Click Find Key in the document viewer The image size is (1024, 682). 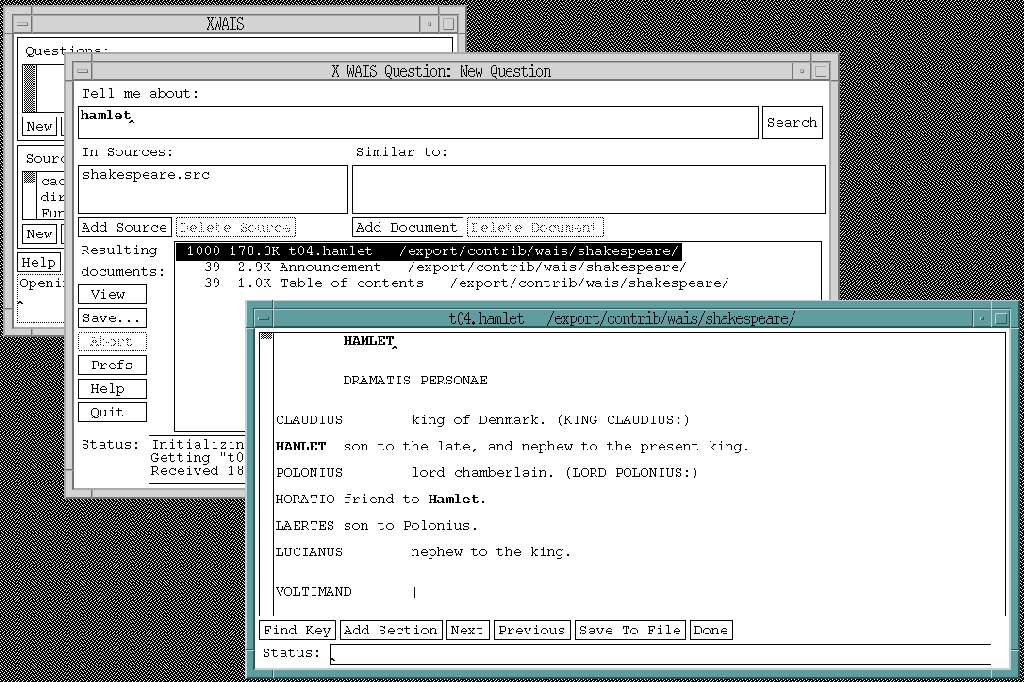(297, 630)
